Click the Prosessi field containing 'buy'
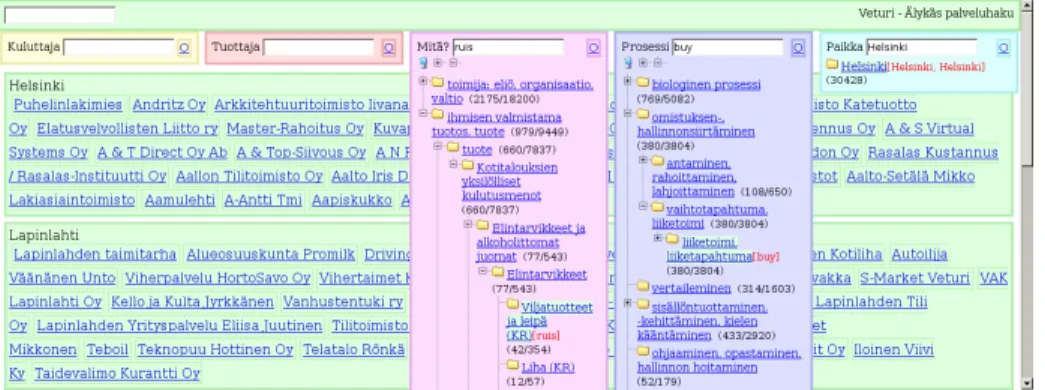This screenshot has width=1045, height=390. 727,47
